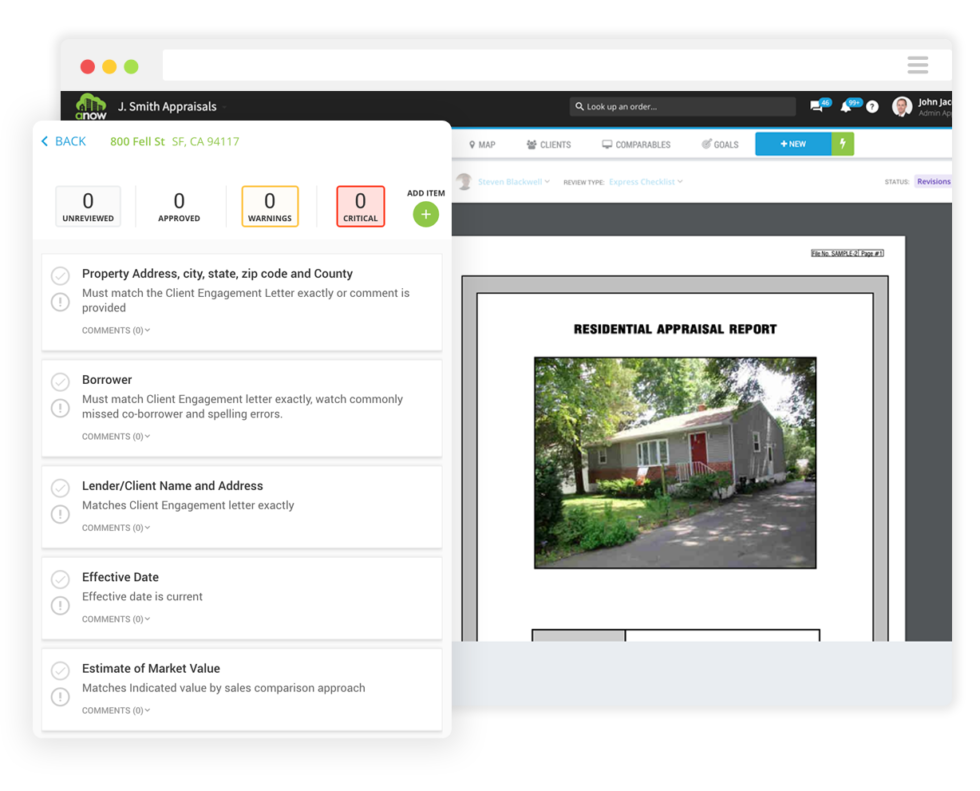980x791 pixels.
Task: Click the Look up an order search field
Action: [x=683, y=107]
